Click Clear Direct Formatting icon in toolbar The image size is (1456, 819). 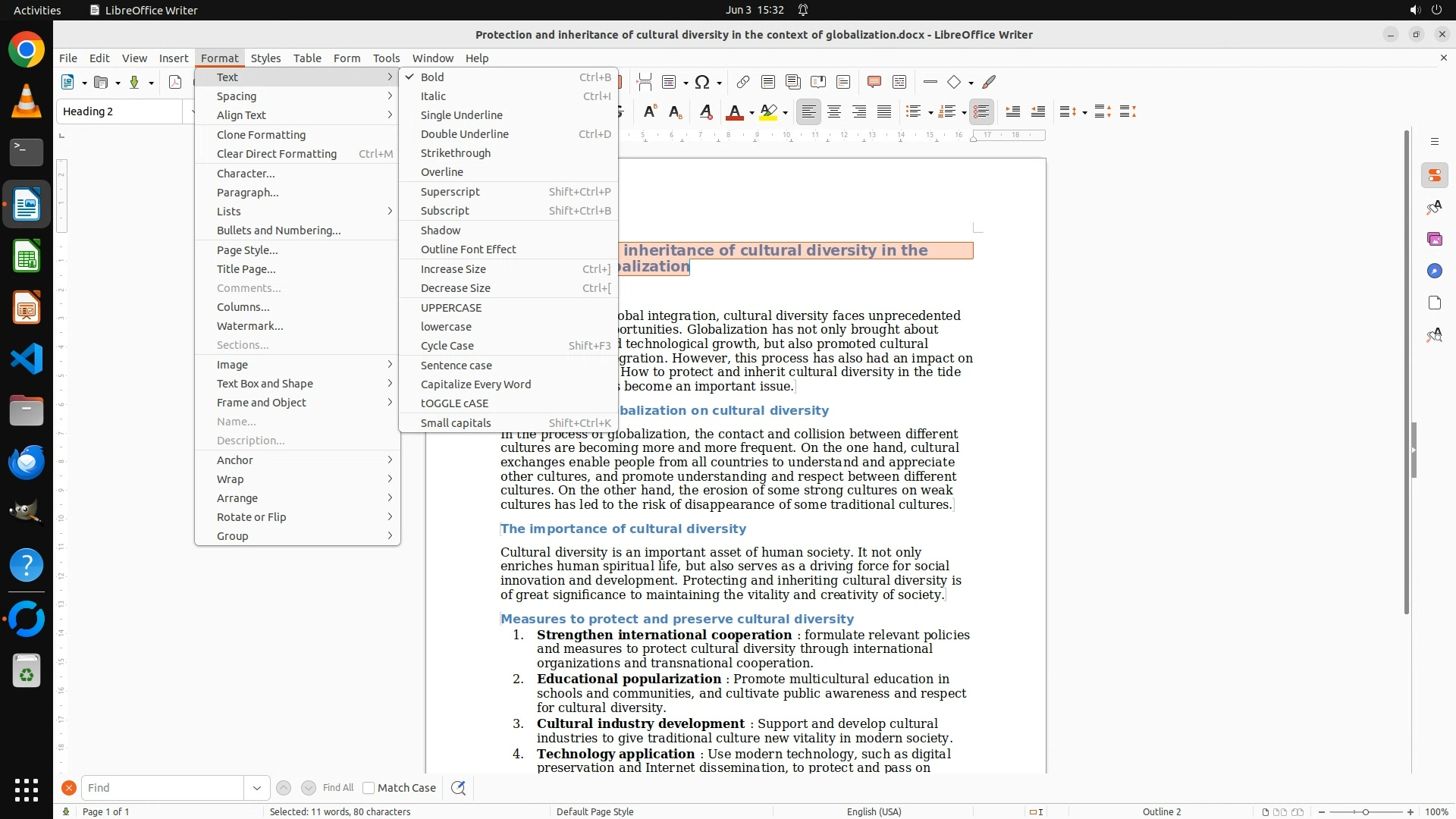pyautogui.click(x=706, y=112)
